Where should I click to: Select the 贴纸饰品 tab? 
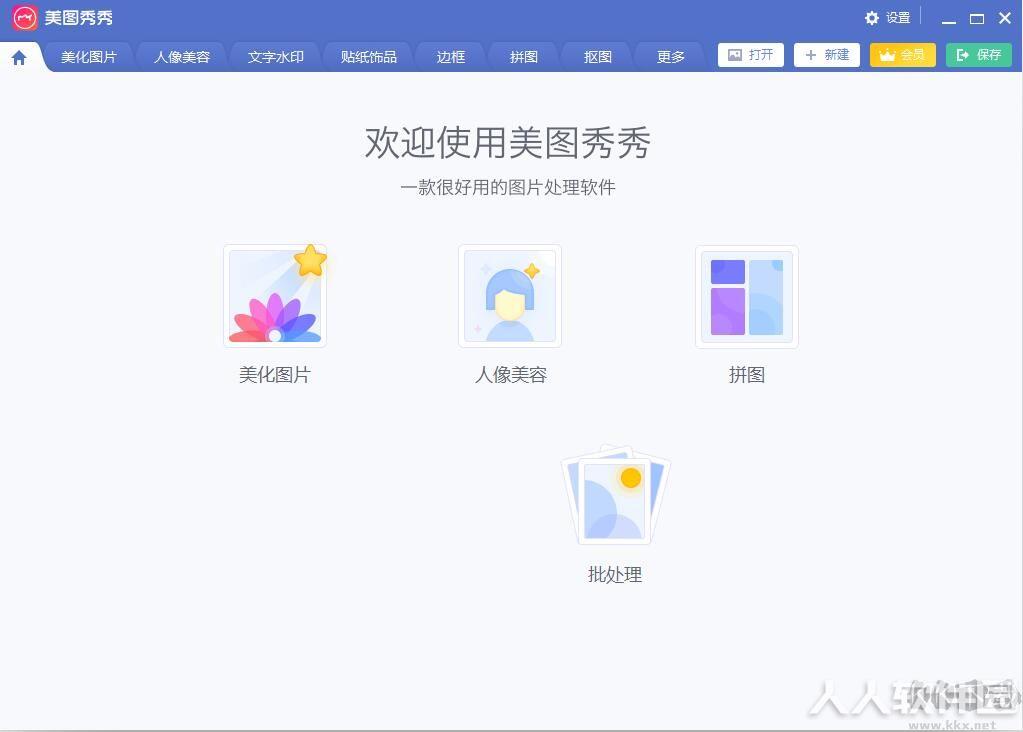click(369, 57)
